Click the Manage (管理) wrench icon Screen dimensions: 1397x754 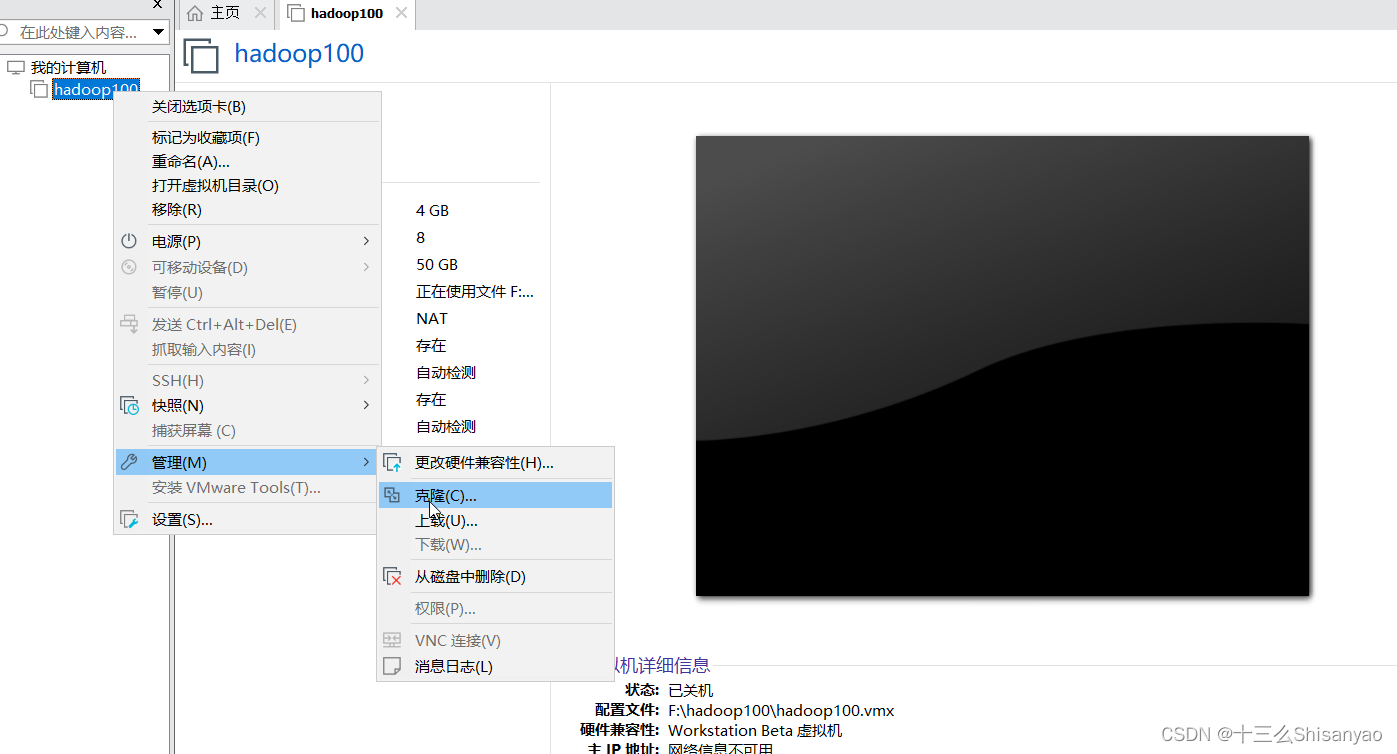[x=129, y=462]
